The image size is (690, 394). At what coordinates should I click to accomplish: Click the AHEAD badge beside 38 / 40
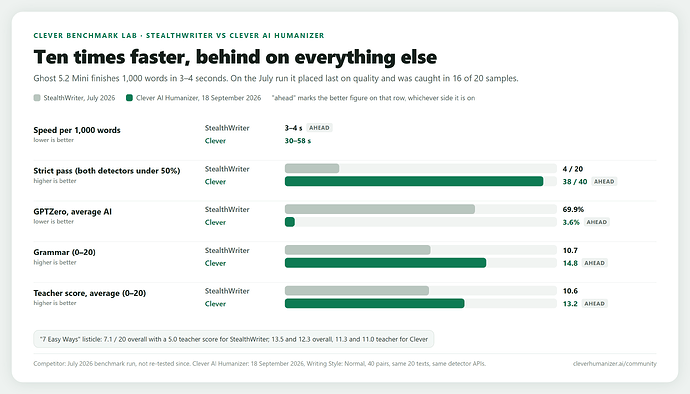pyautogui.click(x=604, y=181)
